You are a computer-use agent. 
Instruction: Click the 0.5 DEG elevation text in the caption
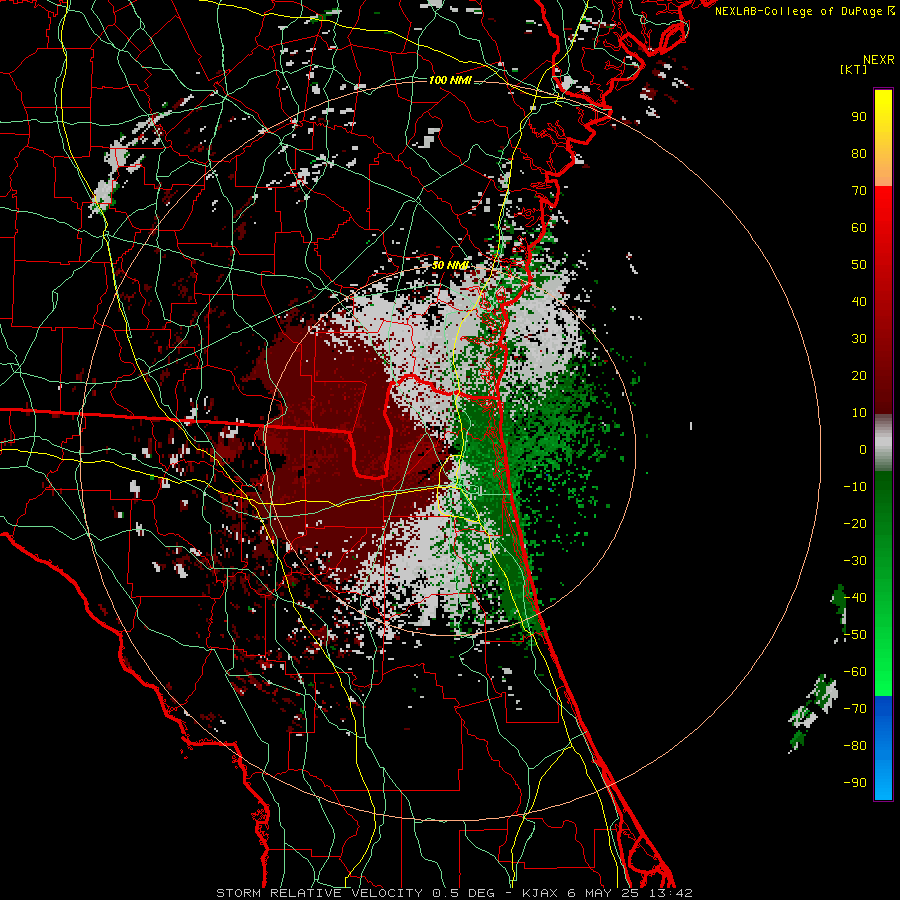(x=465, y=893)
